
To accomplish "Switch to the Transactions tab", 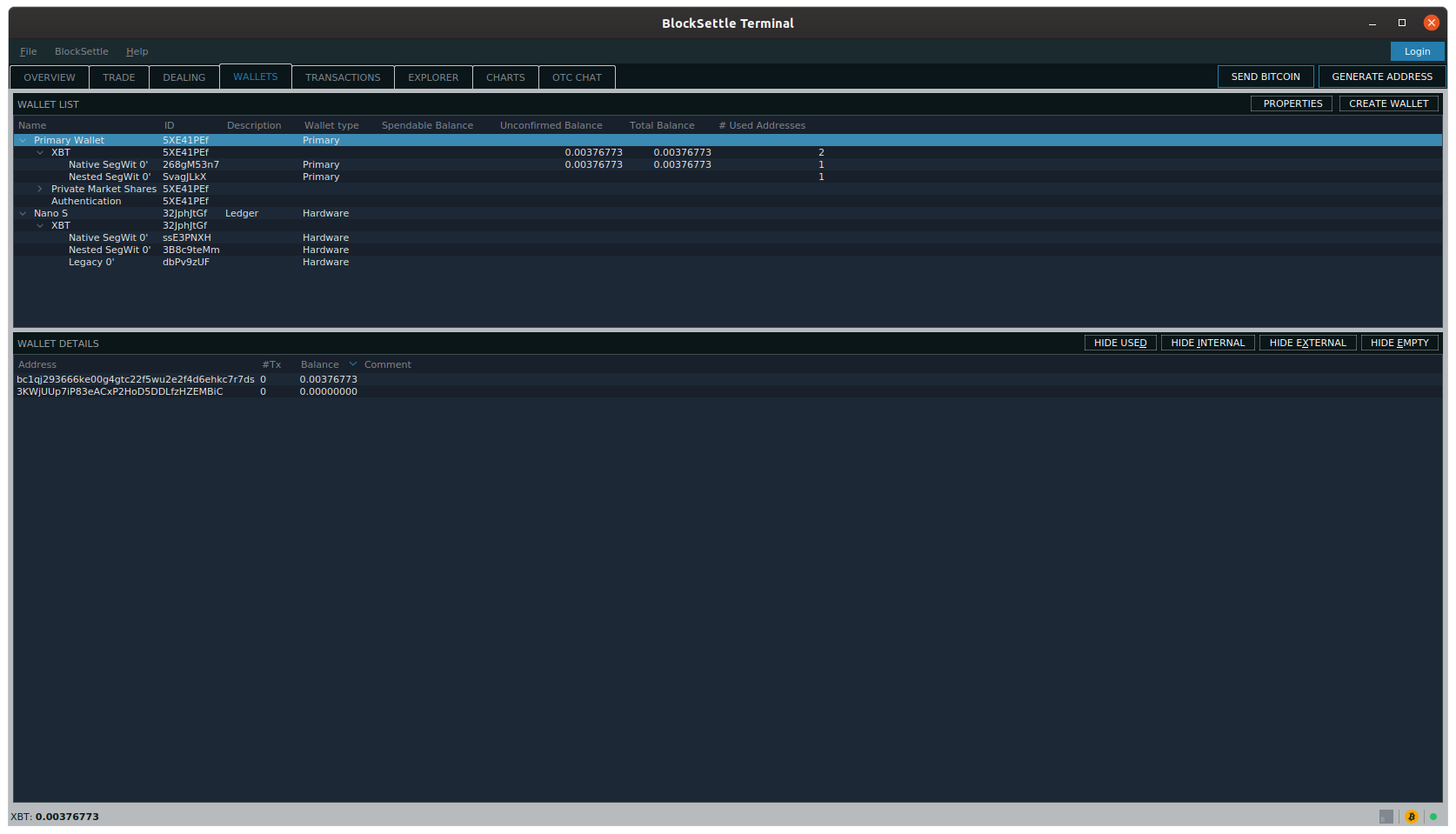I will (x=343, y=77).
